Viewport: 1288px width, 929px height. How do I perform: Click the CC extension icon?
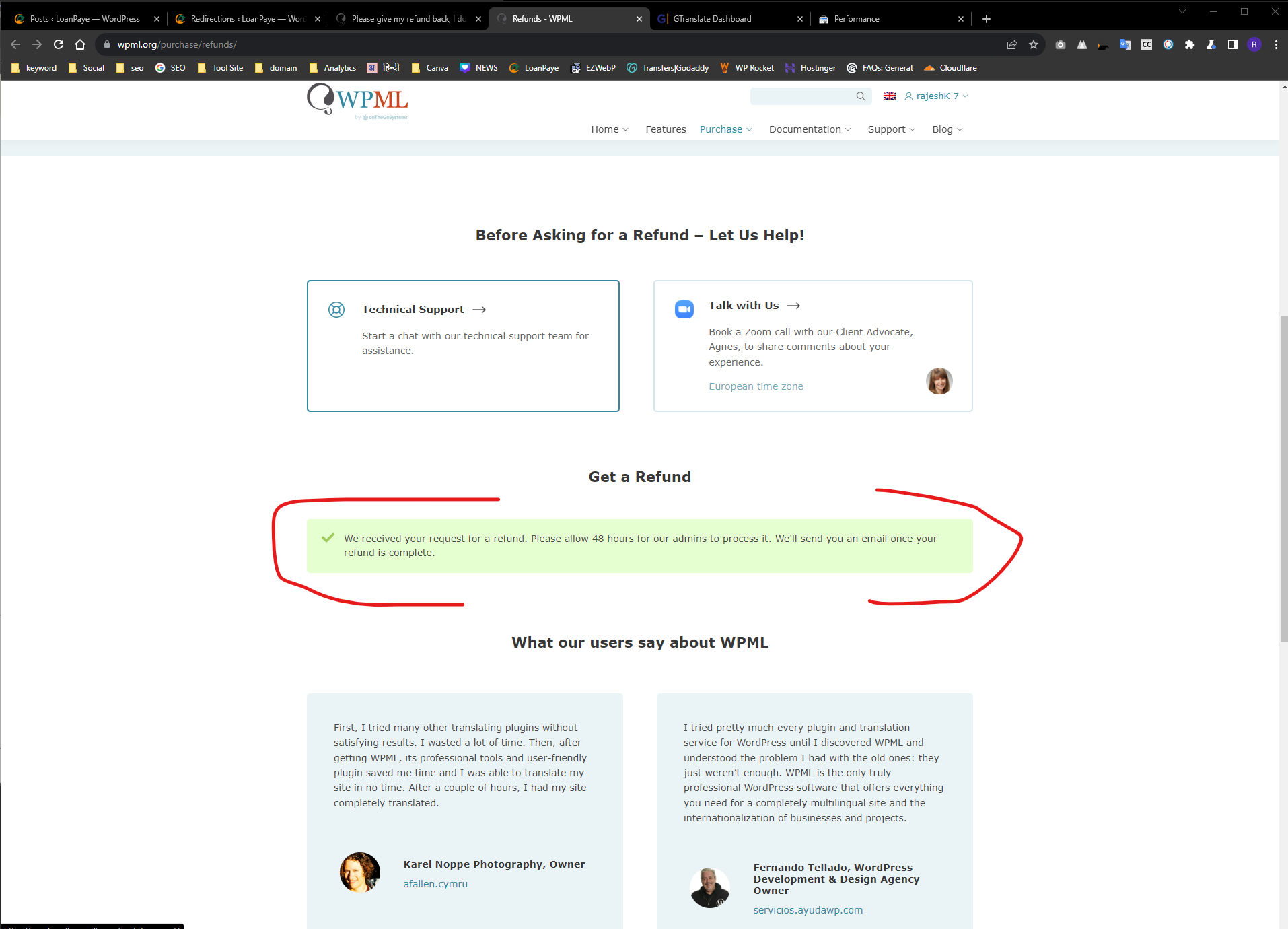[1147, 44]
